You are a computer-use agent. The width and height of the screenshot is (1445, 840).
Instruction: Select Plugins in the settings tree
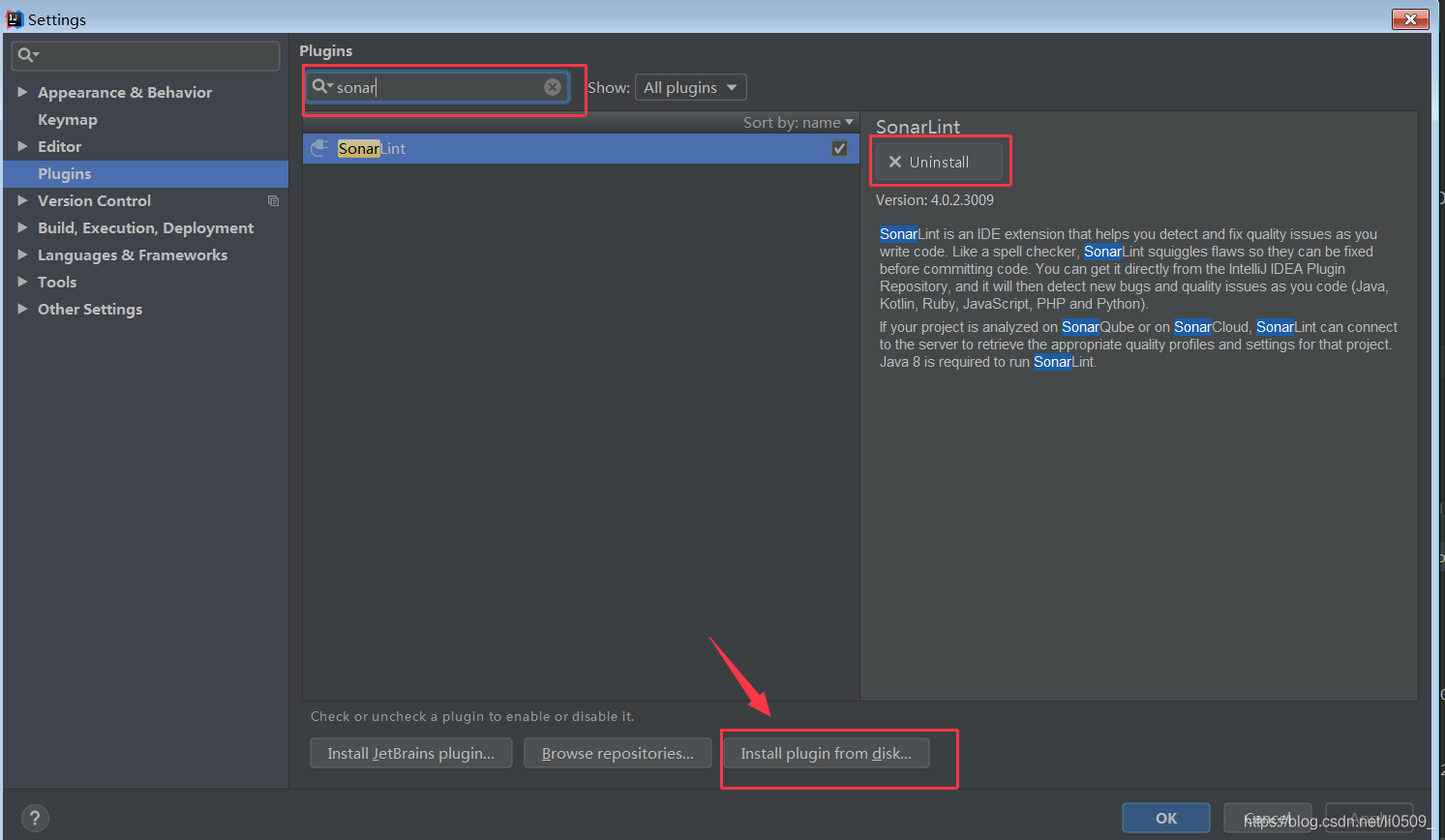pos(146,174)
